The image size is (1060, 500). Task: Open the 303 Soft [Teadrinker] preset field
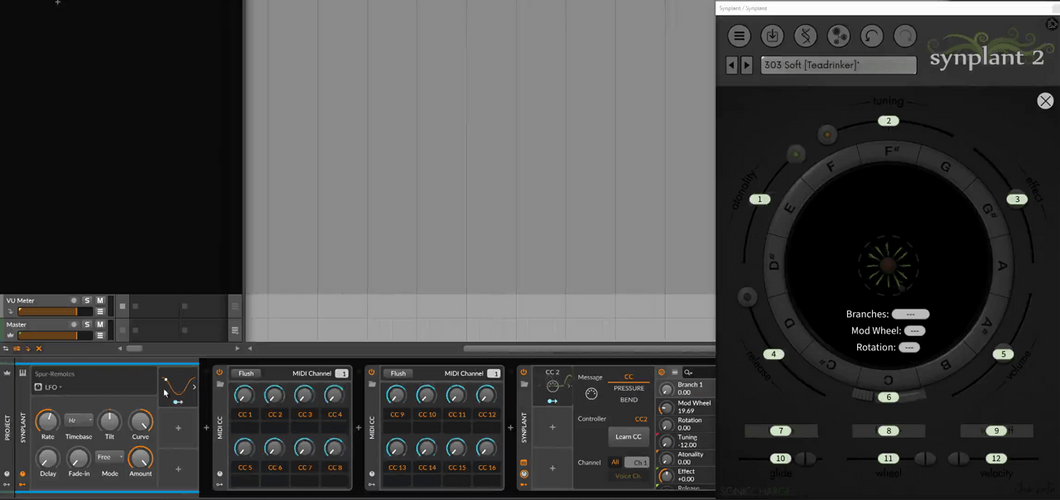(838, 66)
